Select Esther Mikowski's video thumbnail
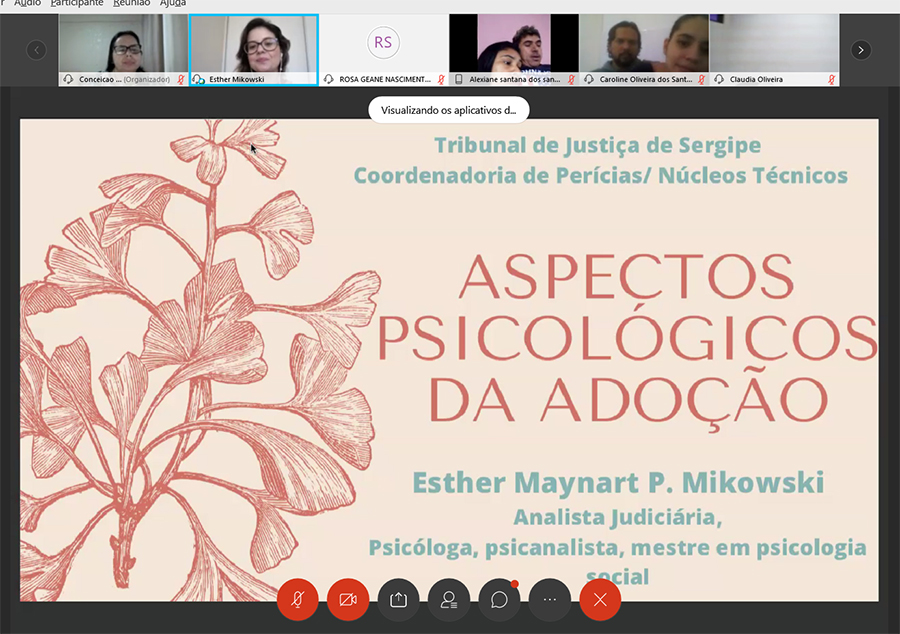This screenshot has height=634, width=900. (254, 43)
